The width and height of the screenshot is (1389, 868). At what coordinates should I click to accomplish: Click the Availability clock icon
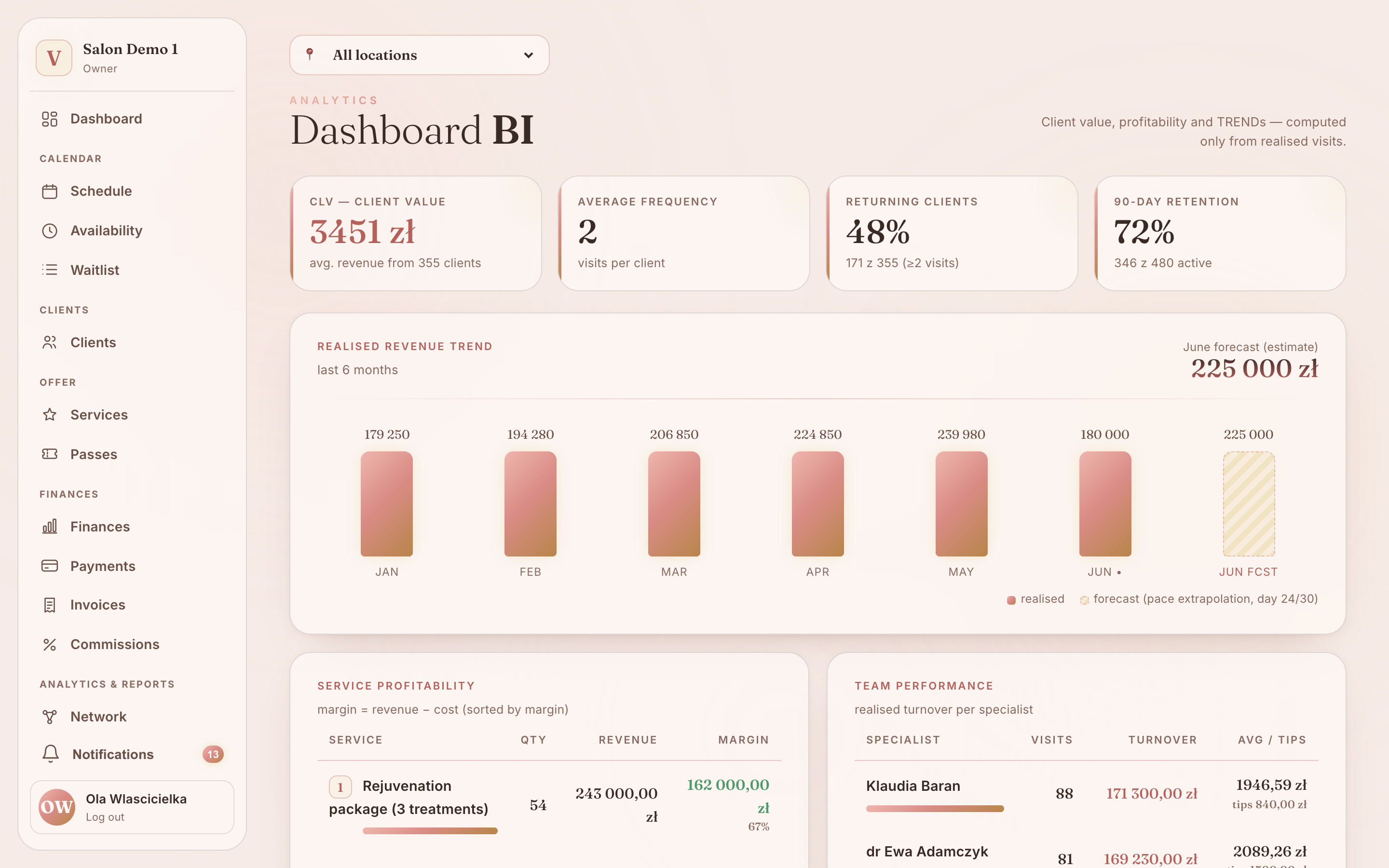pos(50,231)
